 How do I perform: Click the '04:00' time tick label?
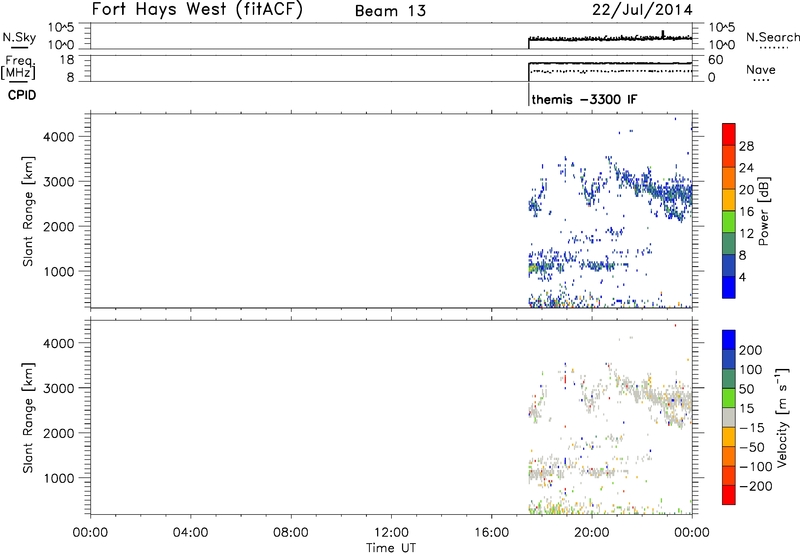pos(190,533)
